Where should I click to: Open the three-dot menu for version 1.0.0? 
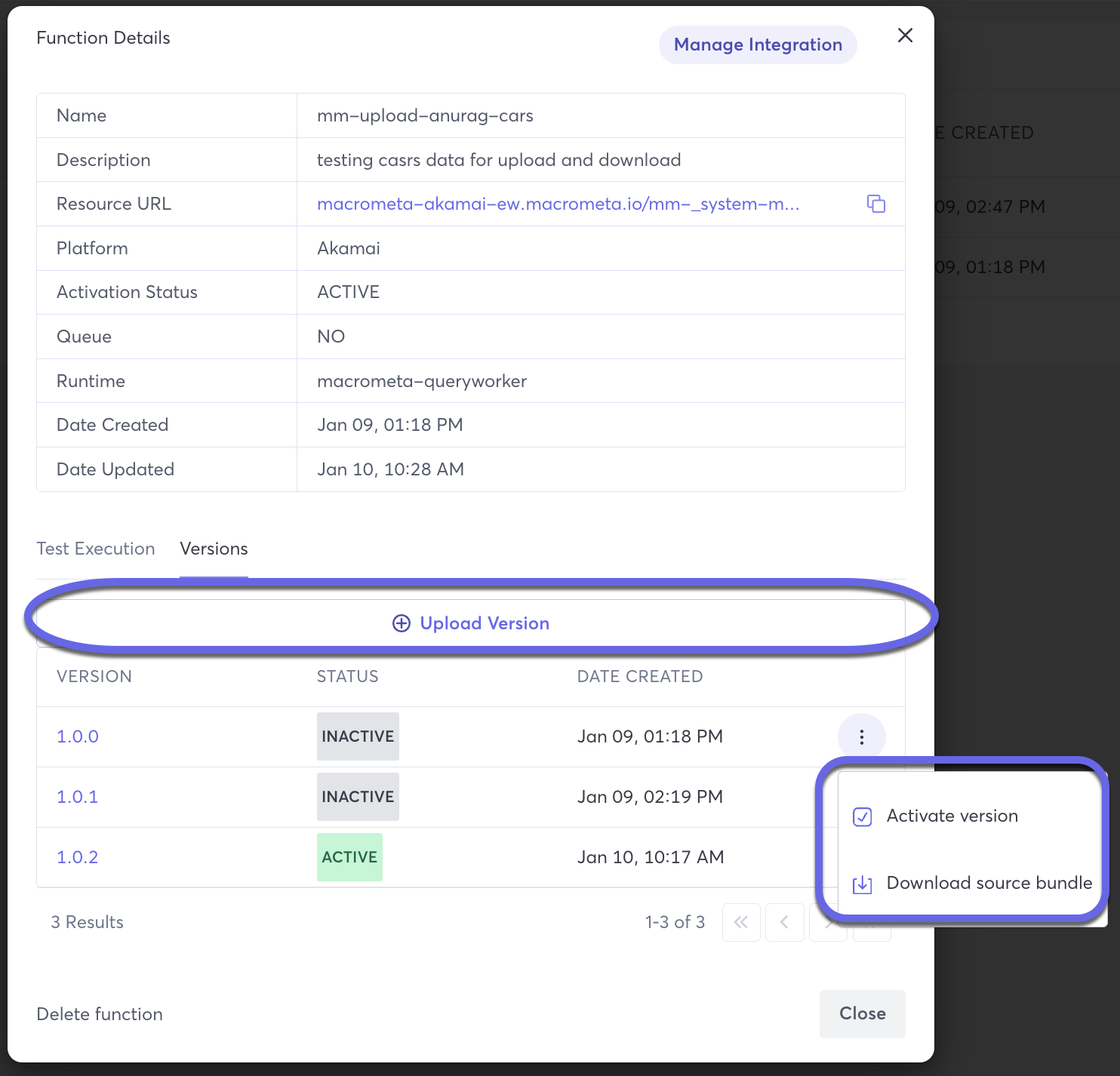(x=861, y=737)
